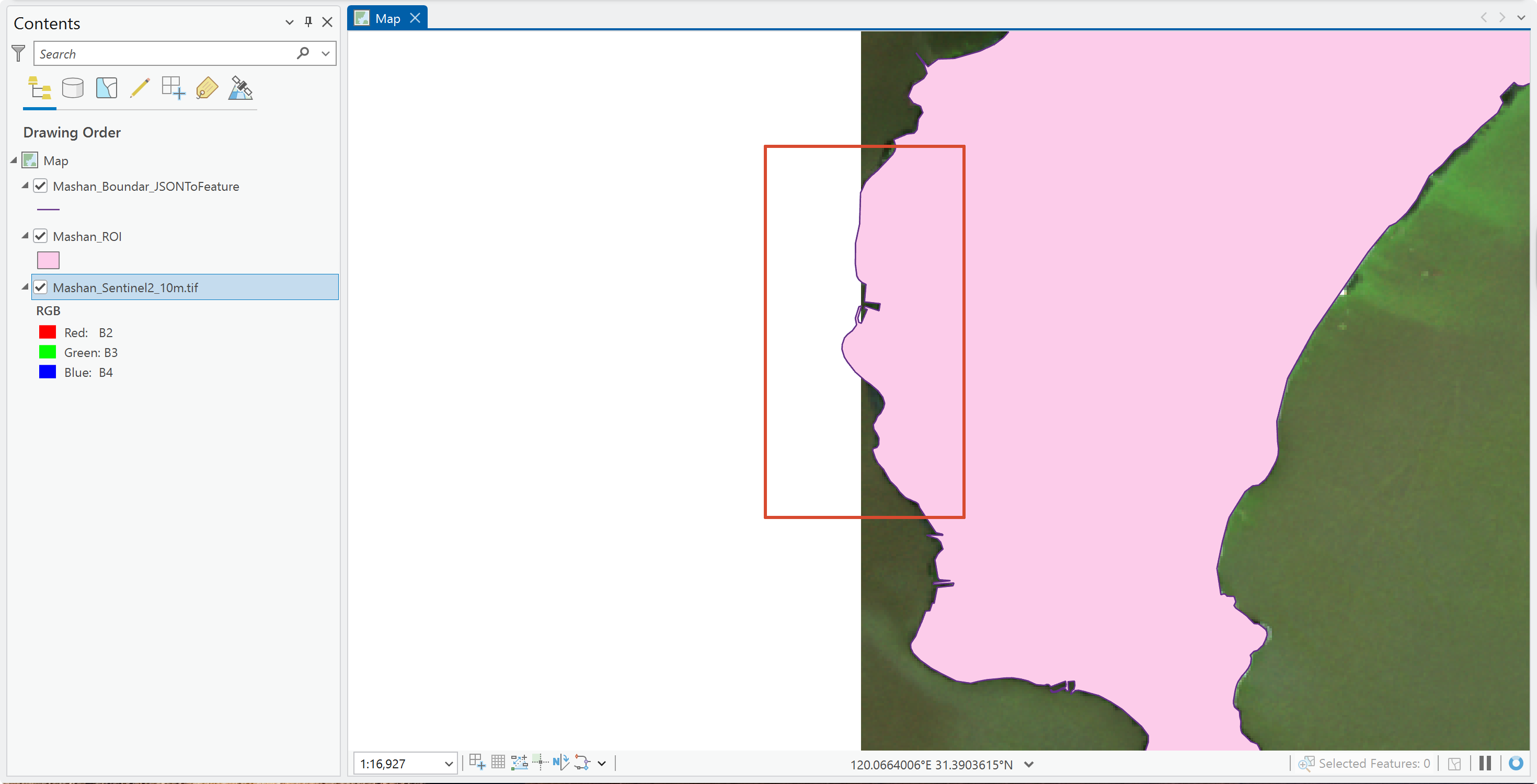Open the view tabs list dropdown

(x=1521, y=18)
